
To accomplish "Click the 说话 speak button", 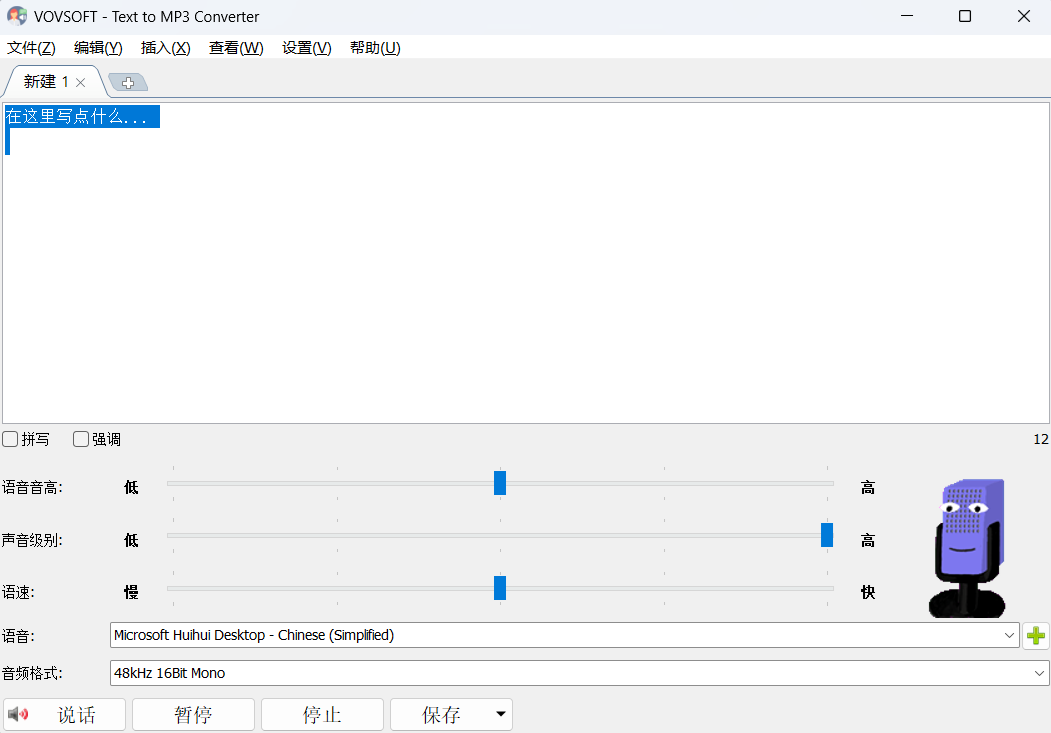I will click(64, 714).
